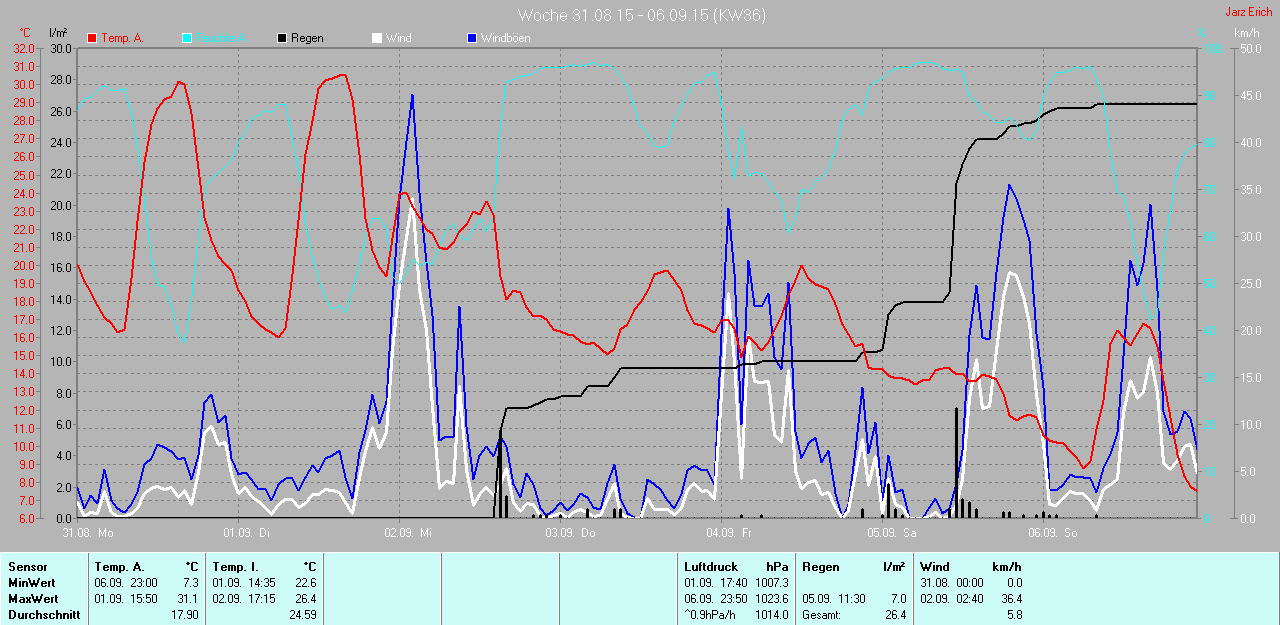The height and width of the screenshot is (625, 1280).
Task: Click the minimum pressure value 1007.3
Action: pyautogui.click(x=772, y=583)
